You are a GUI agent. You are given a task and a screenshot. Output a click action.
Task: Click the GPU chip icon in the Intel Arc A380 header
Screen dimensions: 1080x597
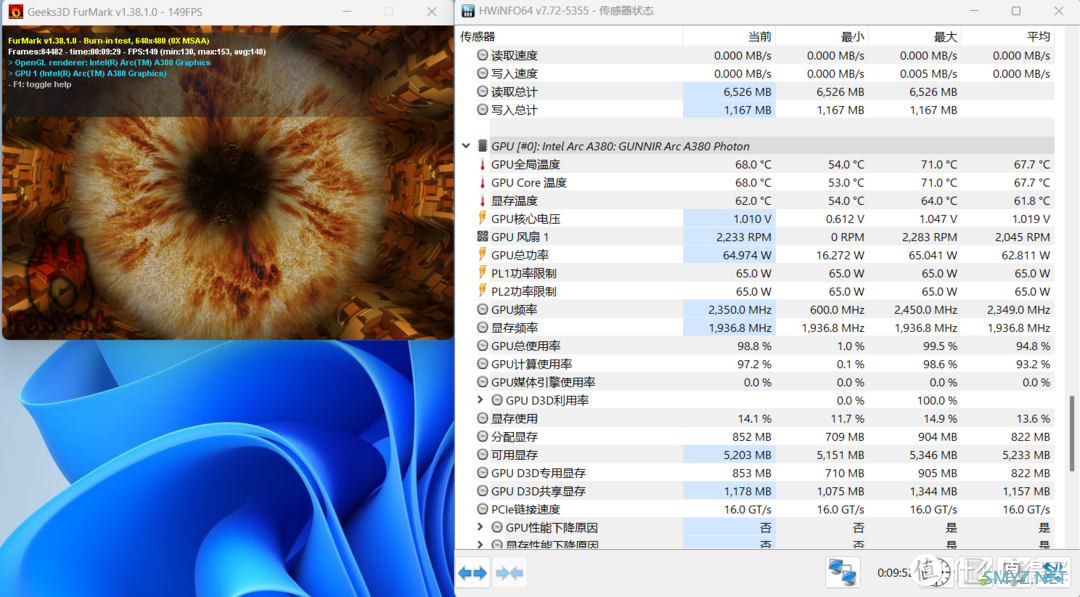click(482, 146)
